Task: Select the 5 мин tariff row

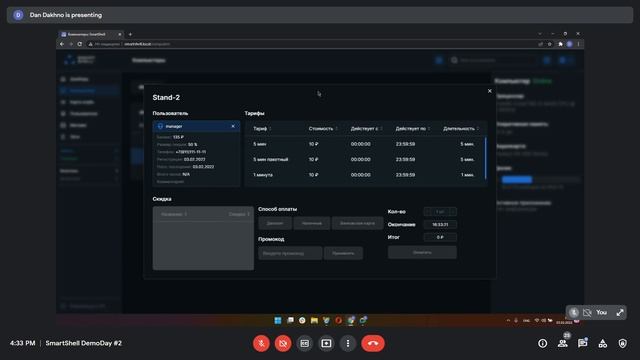Action: (x=364, y=144)
